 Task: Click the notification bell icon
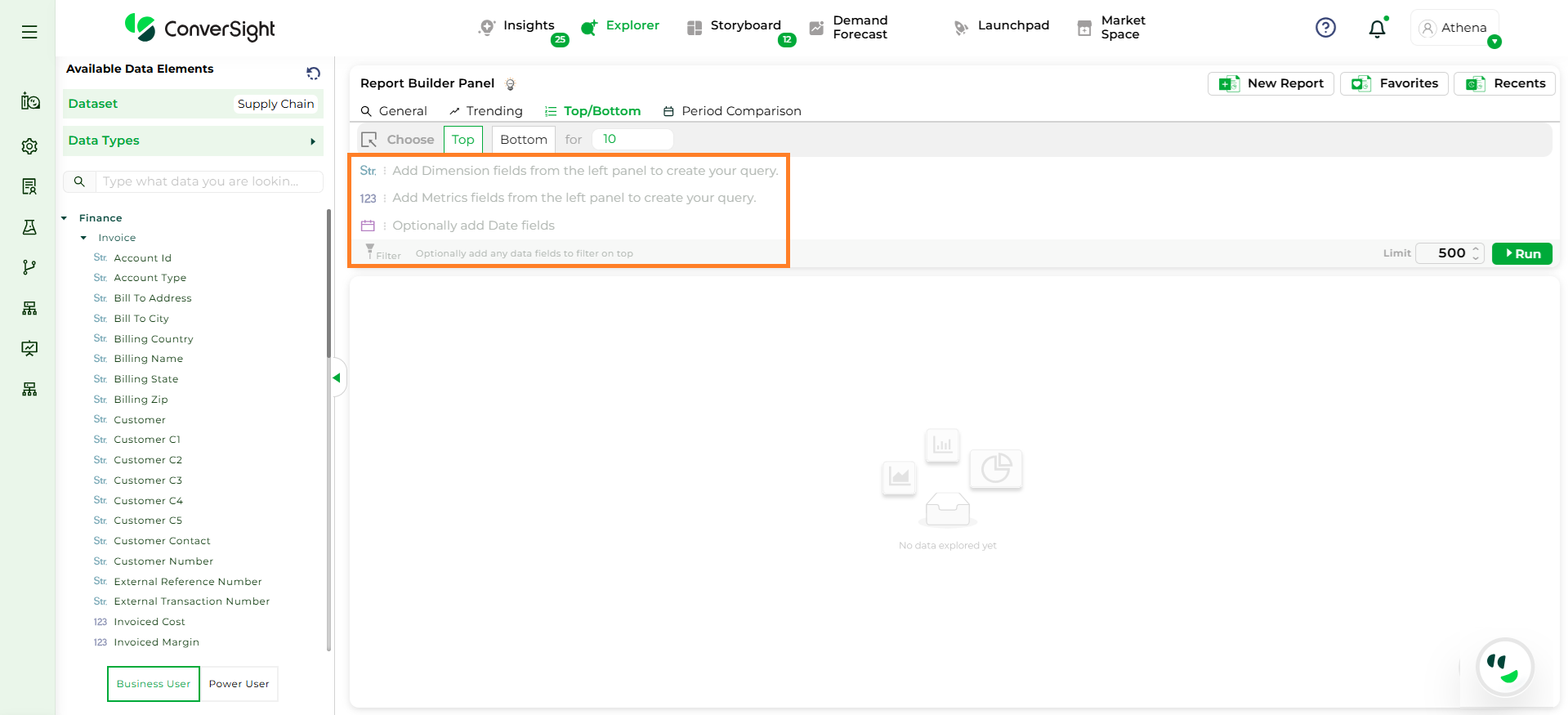[1377, 29]
